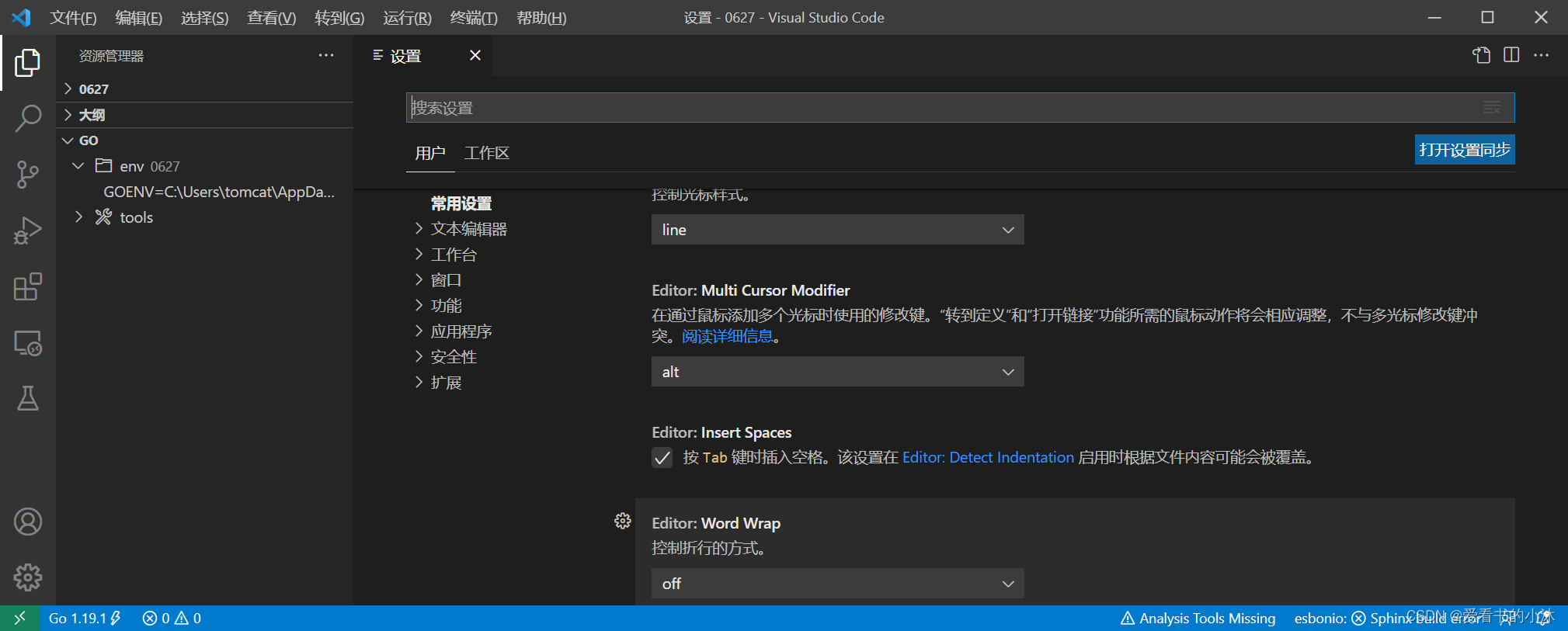The image size is (1568, 631).
Task: Open Word Wrap setting gear menu
Action: (x=623, y=521)
